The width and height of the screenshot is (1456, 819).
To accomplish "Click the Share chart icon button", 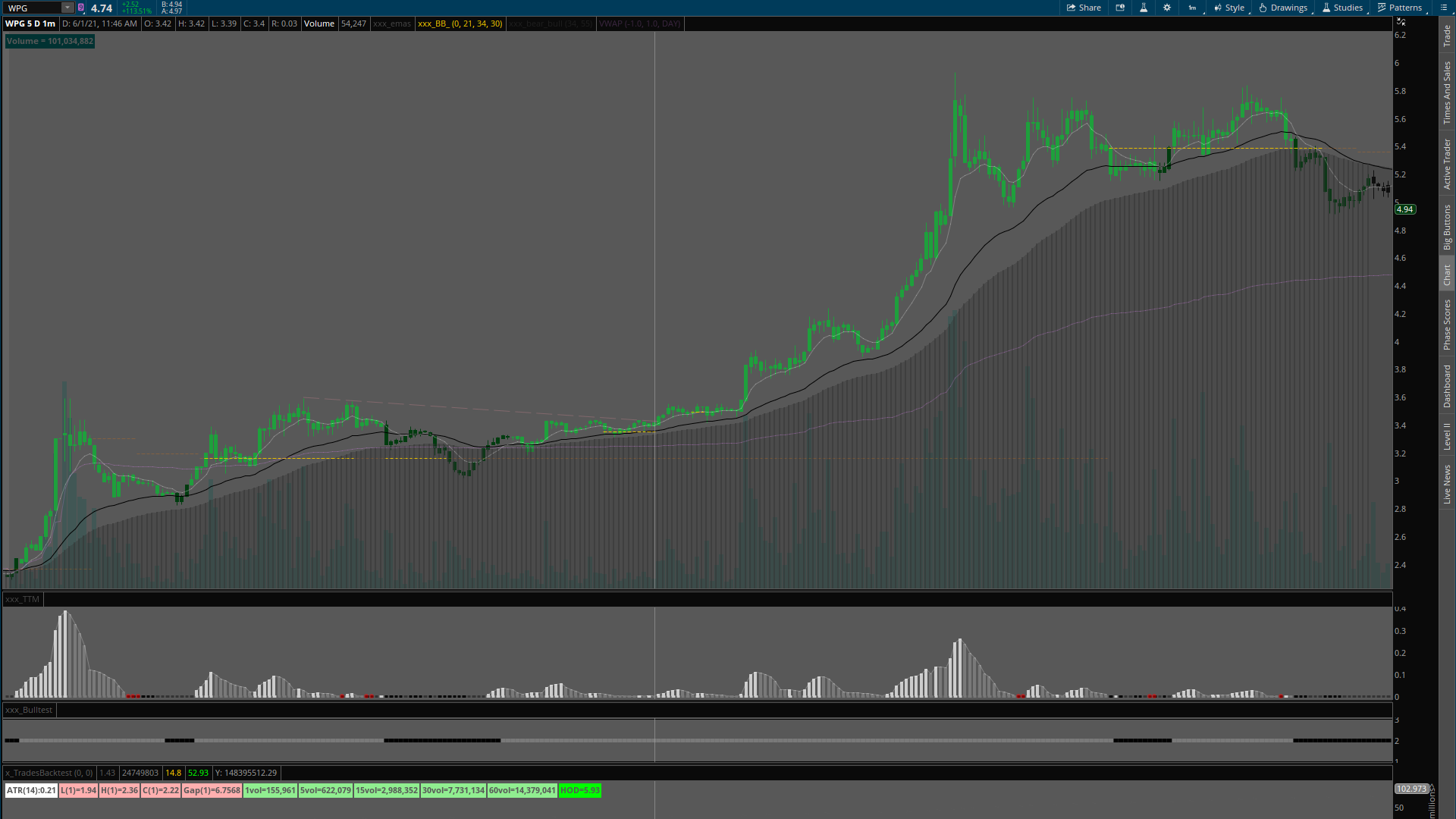I will 1084,8.
